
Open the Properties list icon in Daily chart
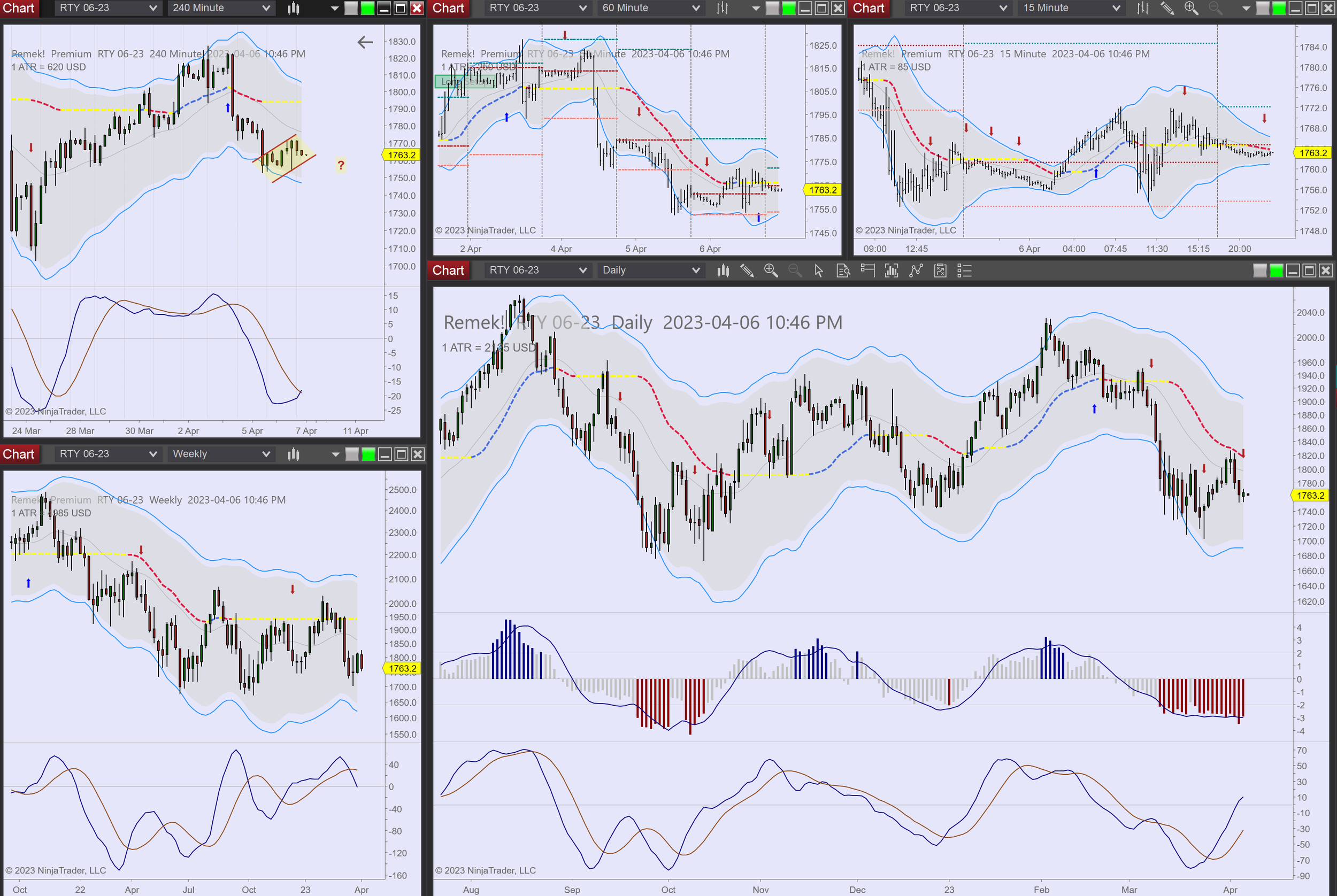pyautogui.click(x=964, y=271)
